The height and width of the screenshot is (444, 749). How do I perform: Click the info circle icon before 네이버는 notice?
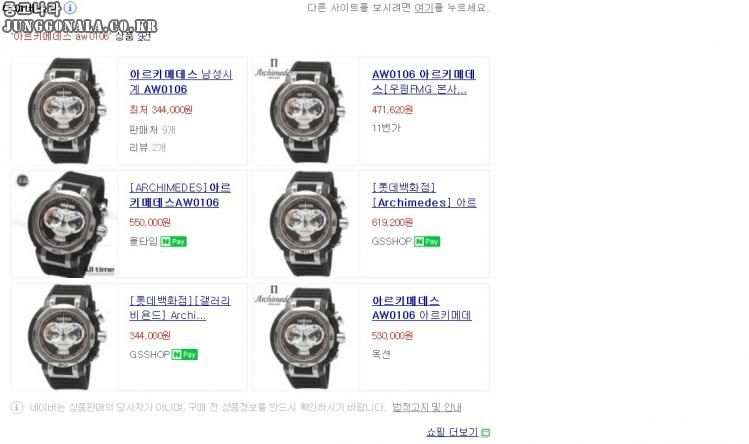click(x=17, y=408)
